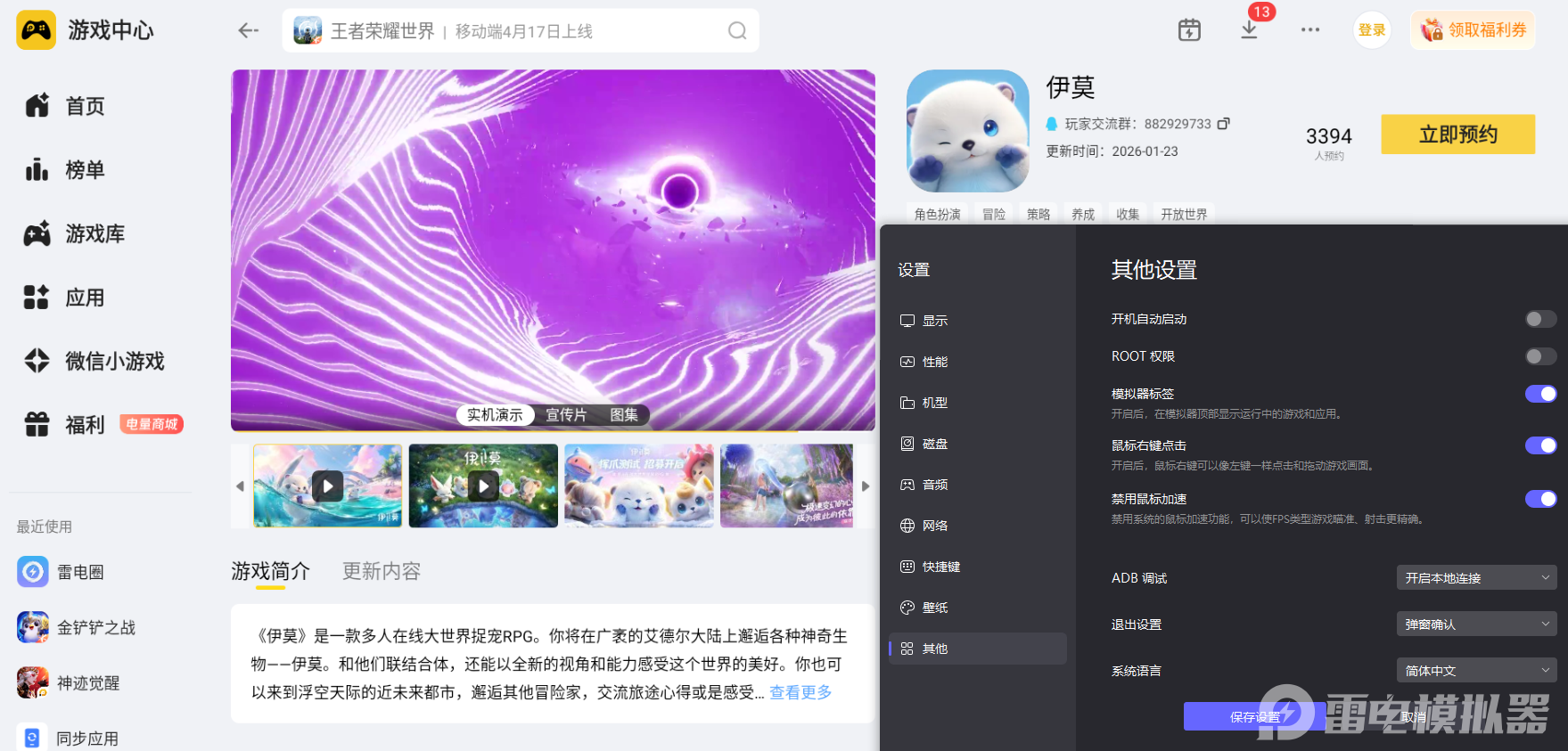The width and height of the screenshot is (1568, 751).
Task: Click the 冒险 genre tag
Action: click(994, 214)
